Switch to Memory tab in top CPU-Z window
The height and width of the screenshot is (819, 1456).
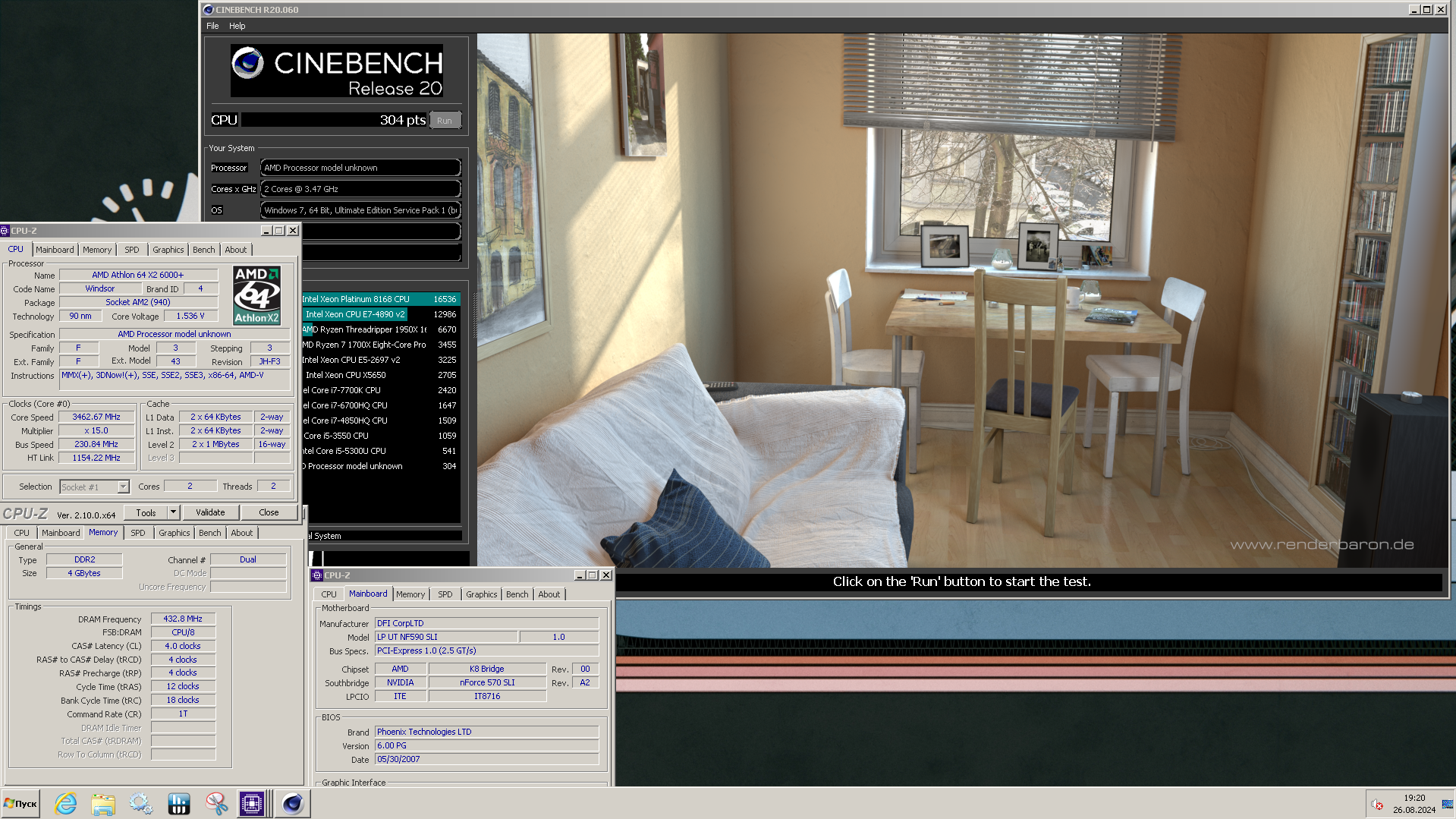coord(97,250)
